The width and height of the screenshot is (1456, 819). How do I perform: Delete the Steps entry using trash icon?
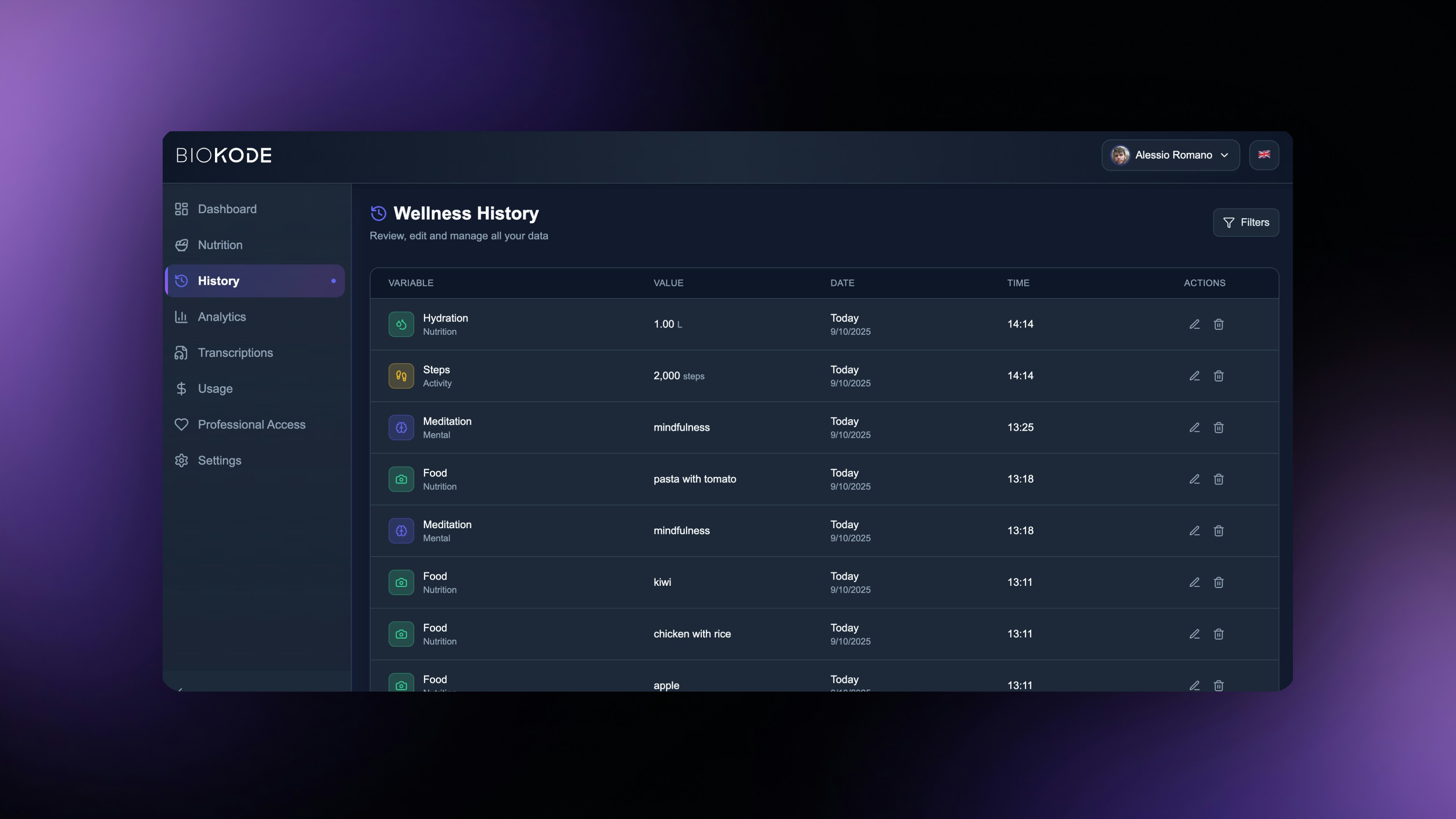coord(1218,376)
